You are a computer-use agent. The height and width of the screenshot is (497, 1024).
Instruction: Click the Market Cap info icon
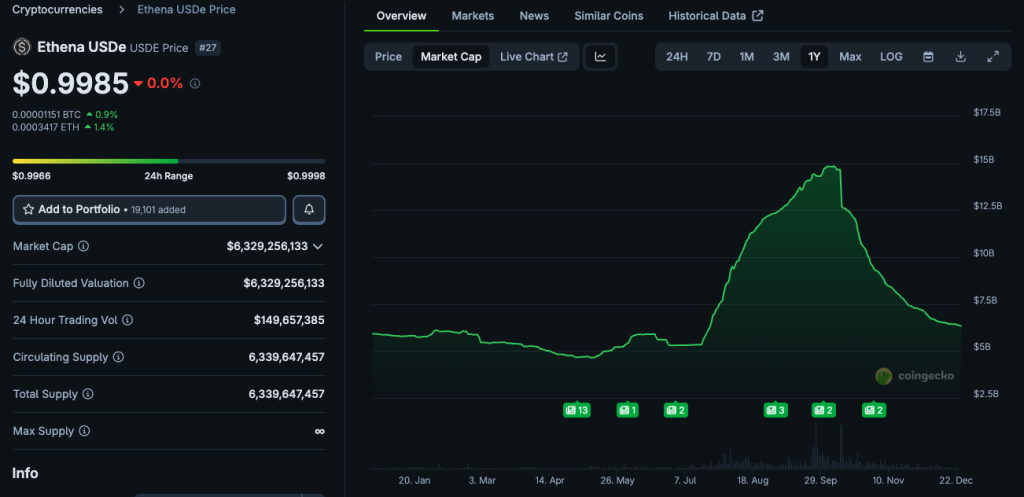(84, 246)
